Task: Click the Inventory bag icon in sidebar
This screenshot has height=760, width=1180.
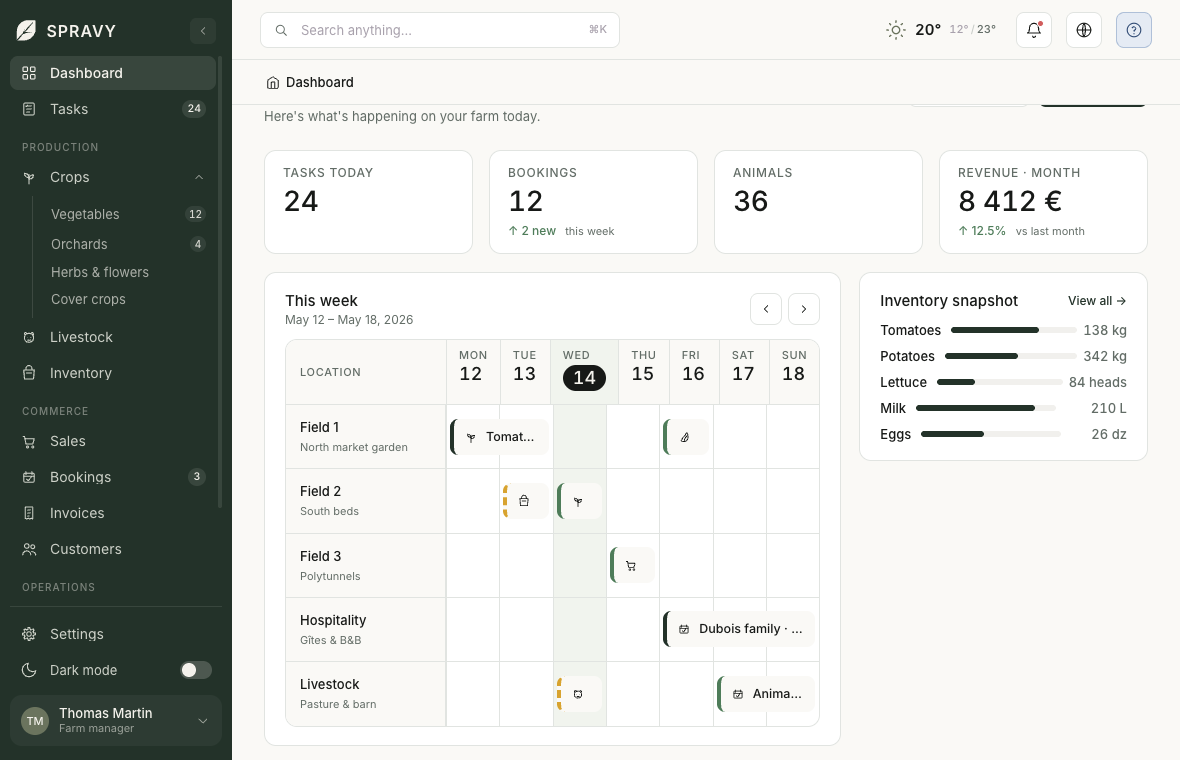Action: point(29,373)
